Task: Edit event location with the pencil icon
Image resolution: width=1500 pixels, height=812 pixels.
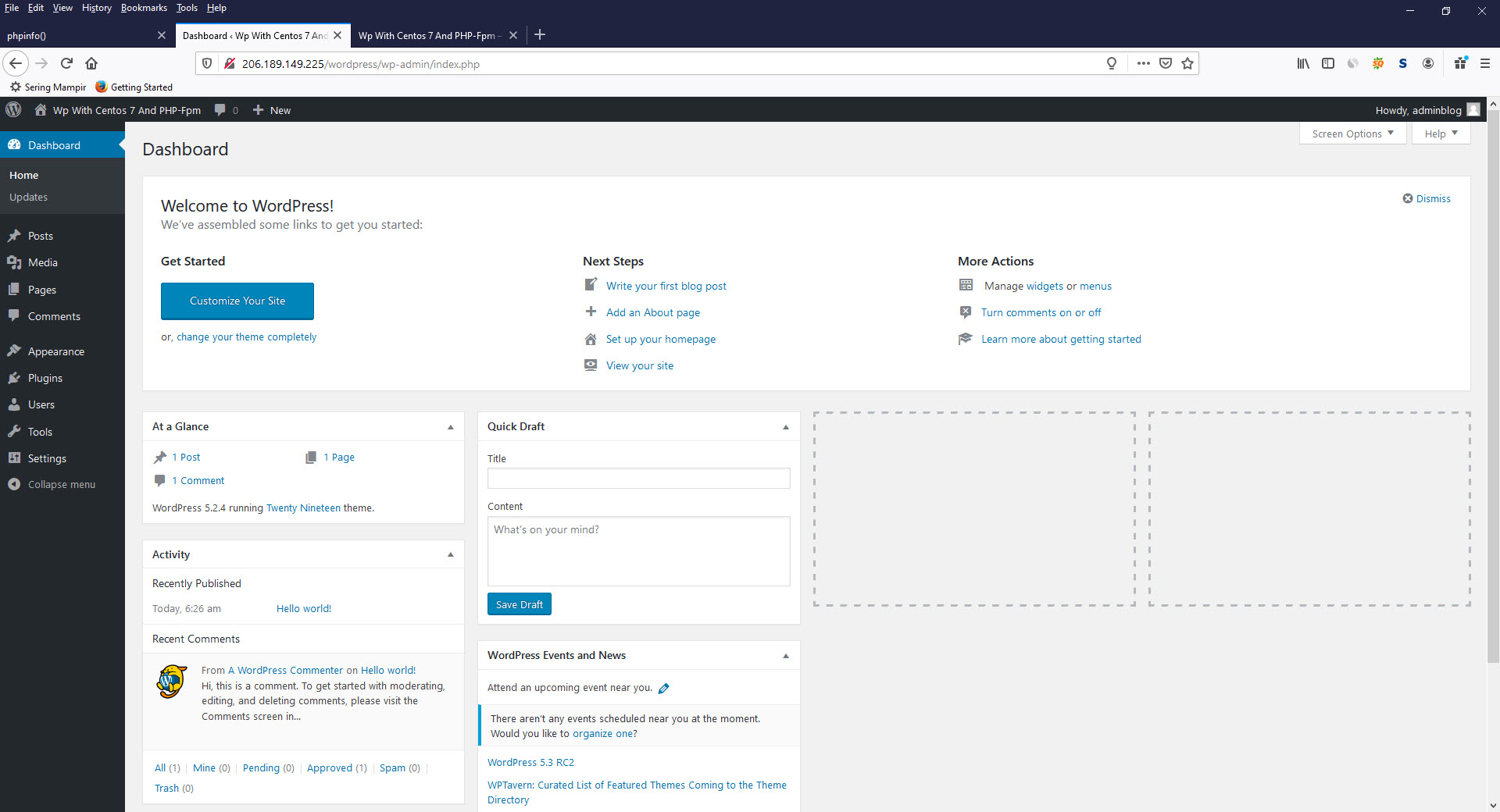Action: click(x=664, y=688)
